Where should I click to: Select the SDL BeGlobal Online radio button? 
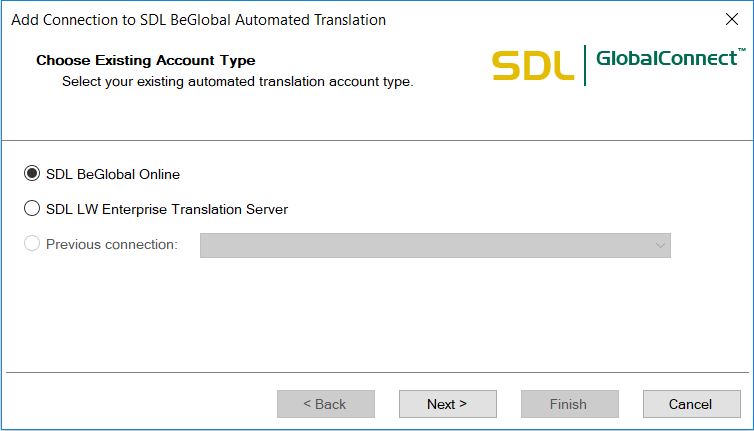[x=32, y=173]
